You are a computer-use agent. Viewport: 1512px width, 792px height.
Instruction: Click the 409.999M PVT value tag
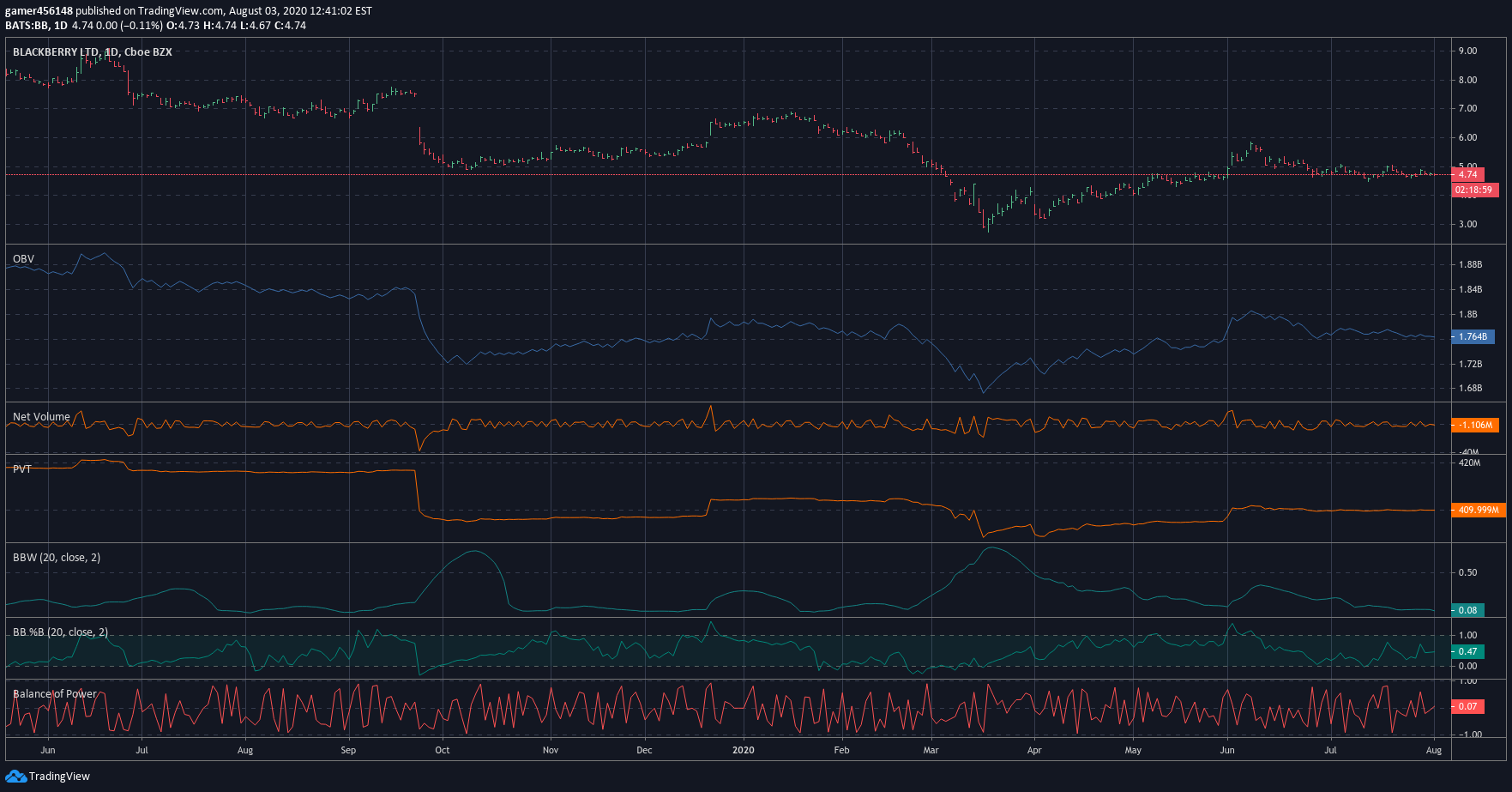coord(1479,511)
